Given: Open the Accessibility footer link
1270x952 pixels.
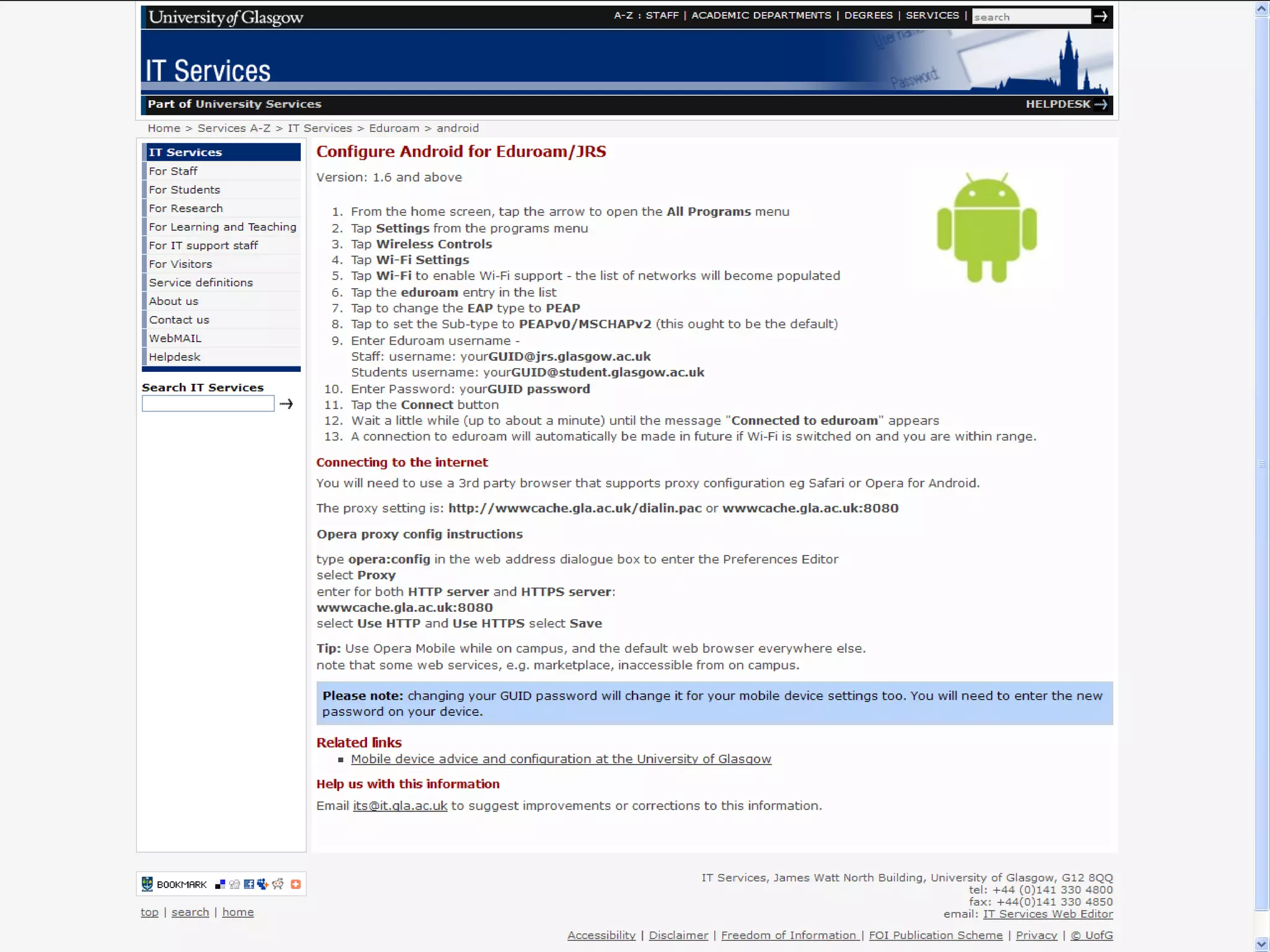Looking at the screenshot, I should [601, 935].
